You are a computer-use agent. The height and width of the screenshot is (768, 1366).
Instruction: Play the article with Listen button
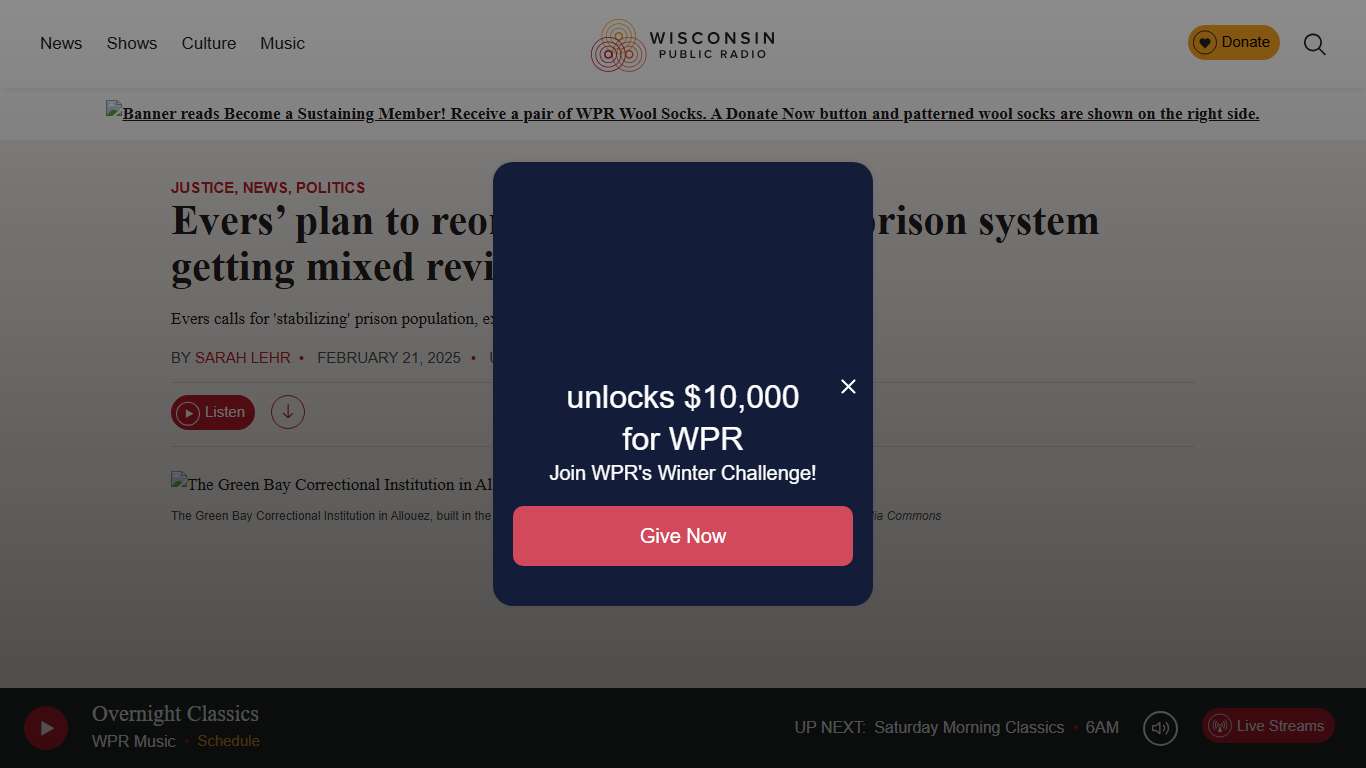[213, 412]
